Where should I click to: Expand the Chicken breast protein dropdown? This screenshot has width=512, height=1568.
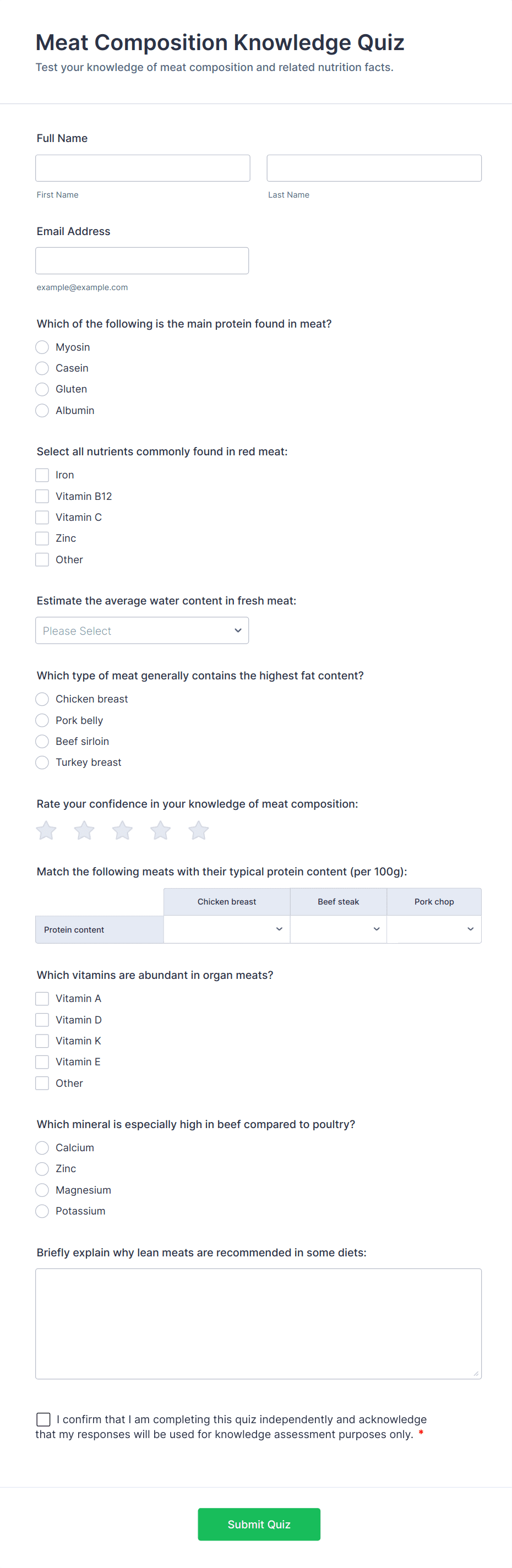226,929
